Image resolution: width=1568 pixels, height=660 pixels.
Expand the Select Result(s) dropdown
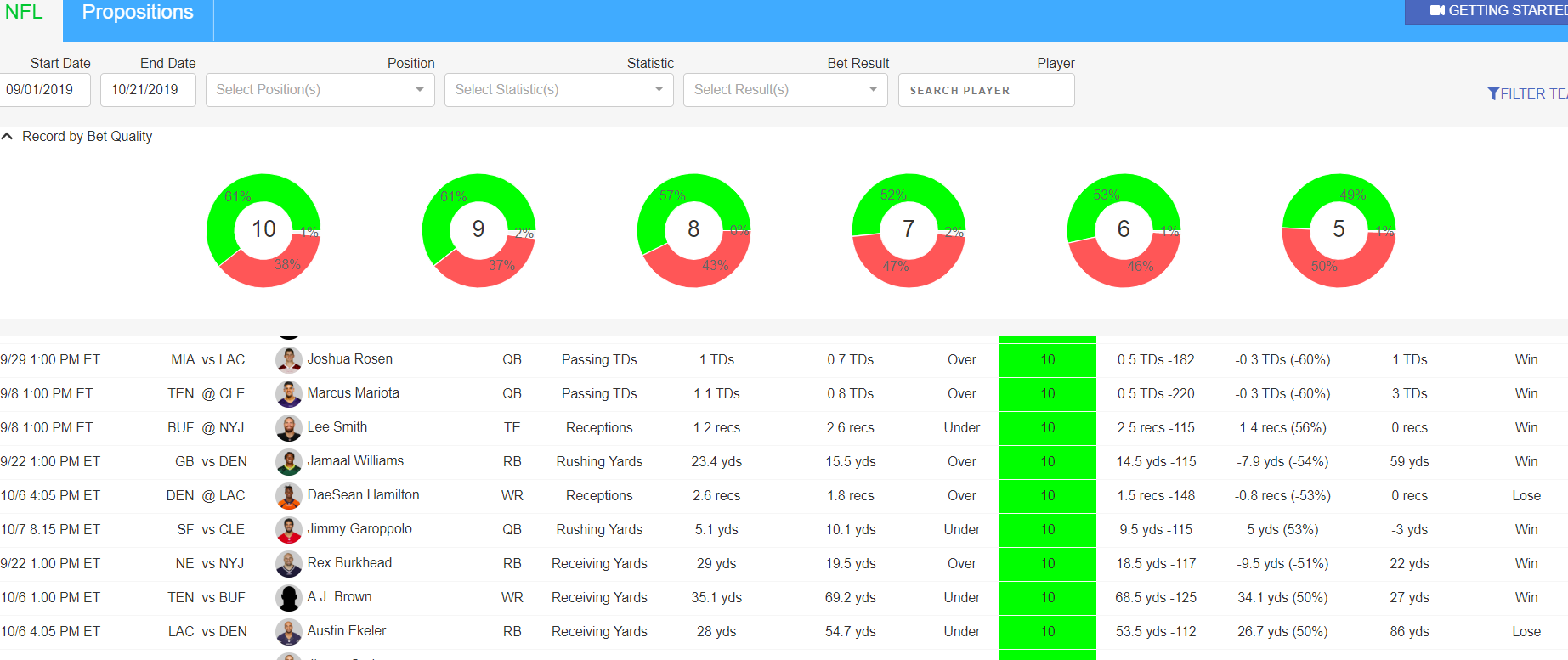pyautogui.click(x=785, y=90)
